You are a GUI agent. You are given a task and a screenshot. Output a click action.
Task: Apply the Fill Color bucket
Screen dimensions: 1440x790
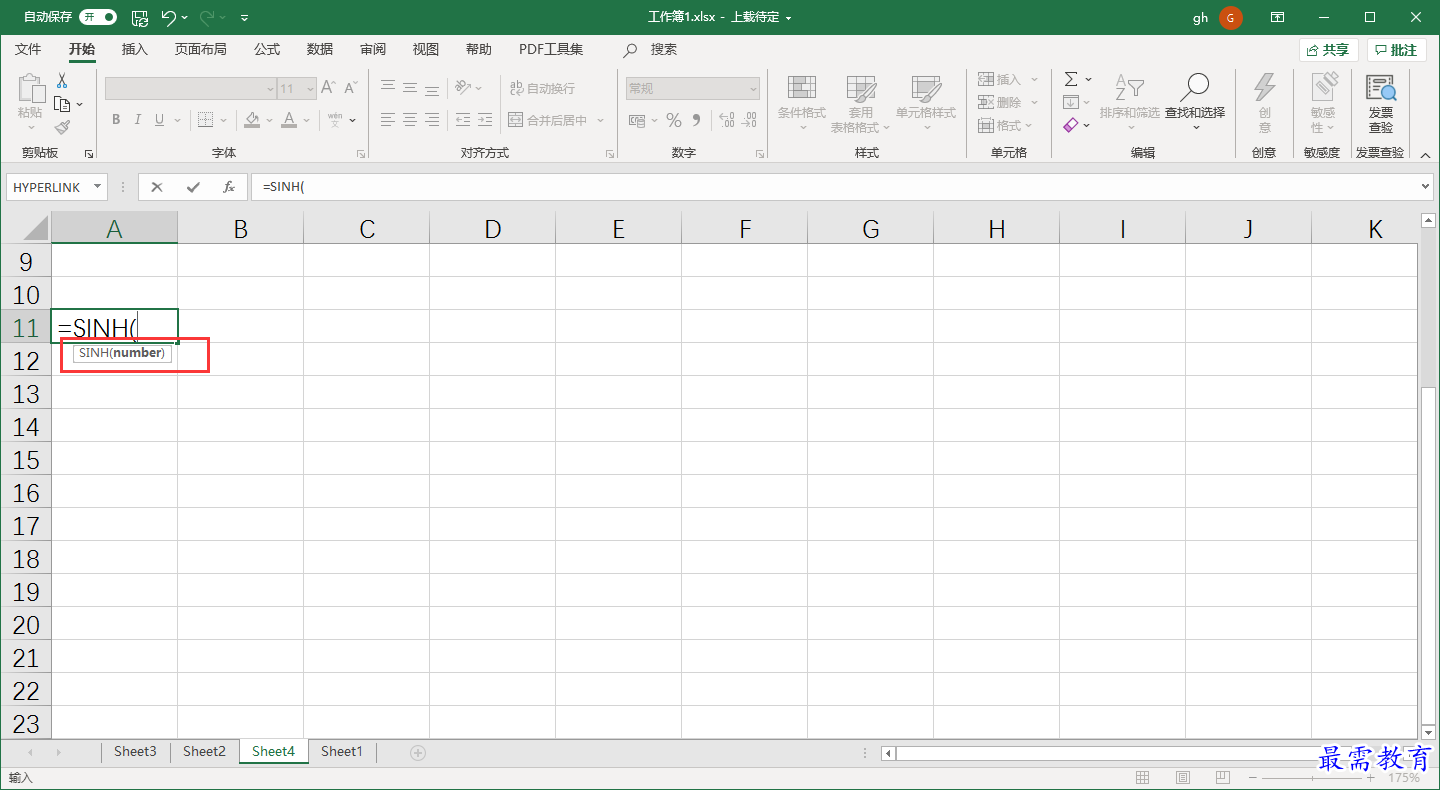pyautogui.click(x=252, y=120)
